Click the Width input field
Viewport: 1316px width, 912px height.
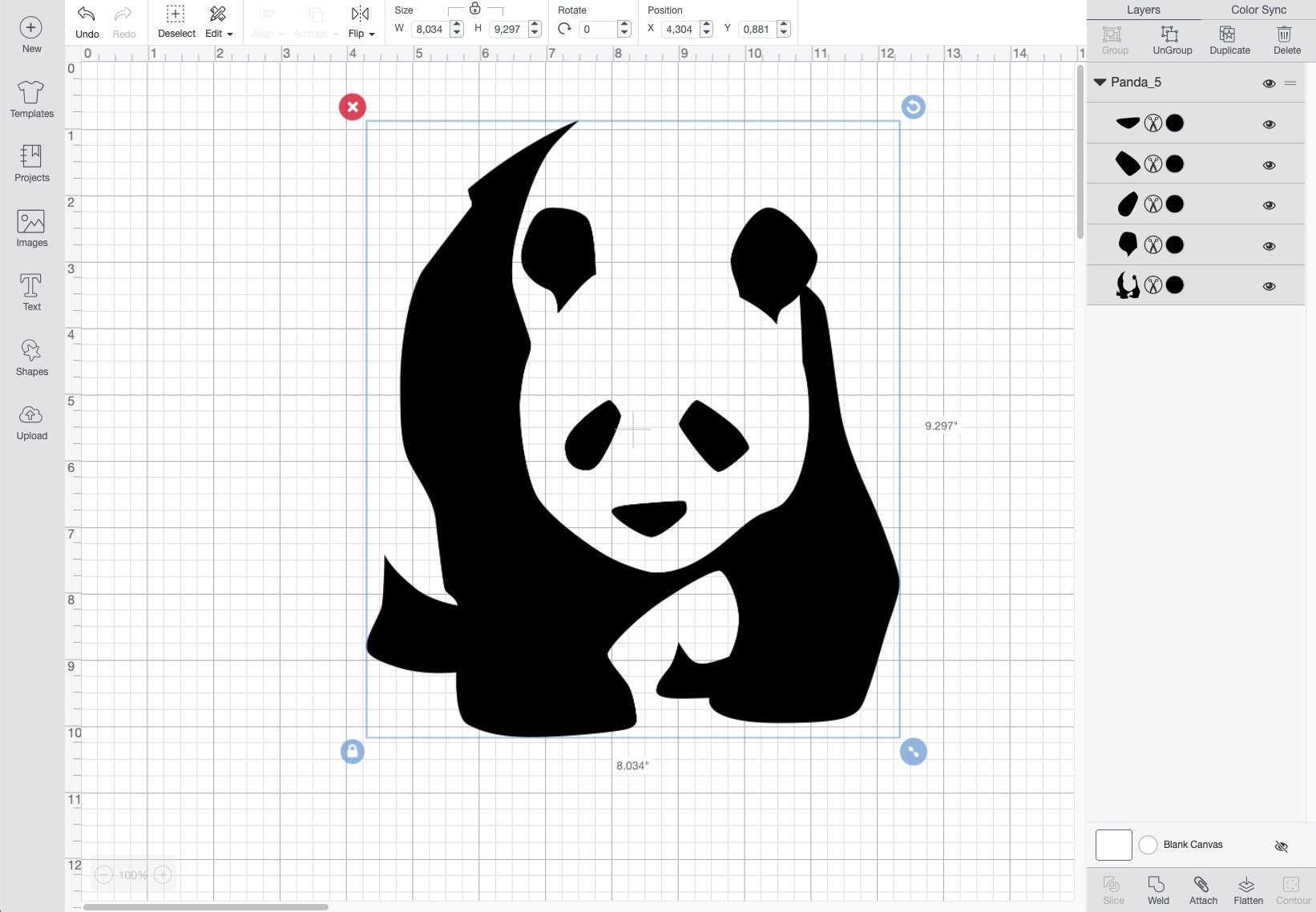(x=430, y=29)
